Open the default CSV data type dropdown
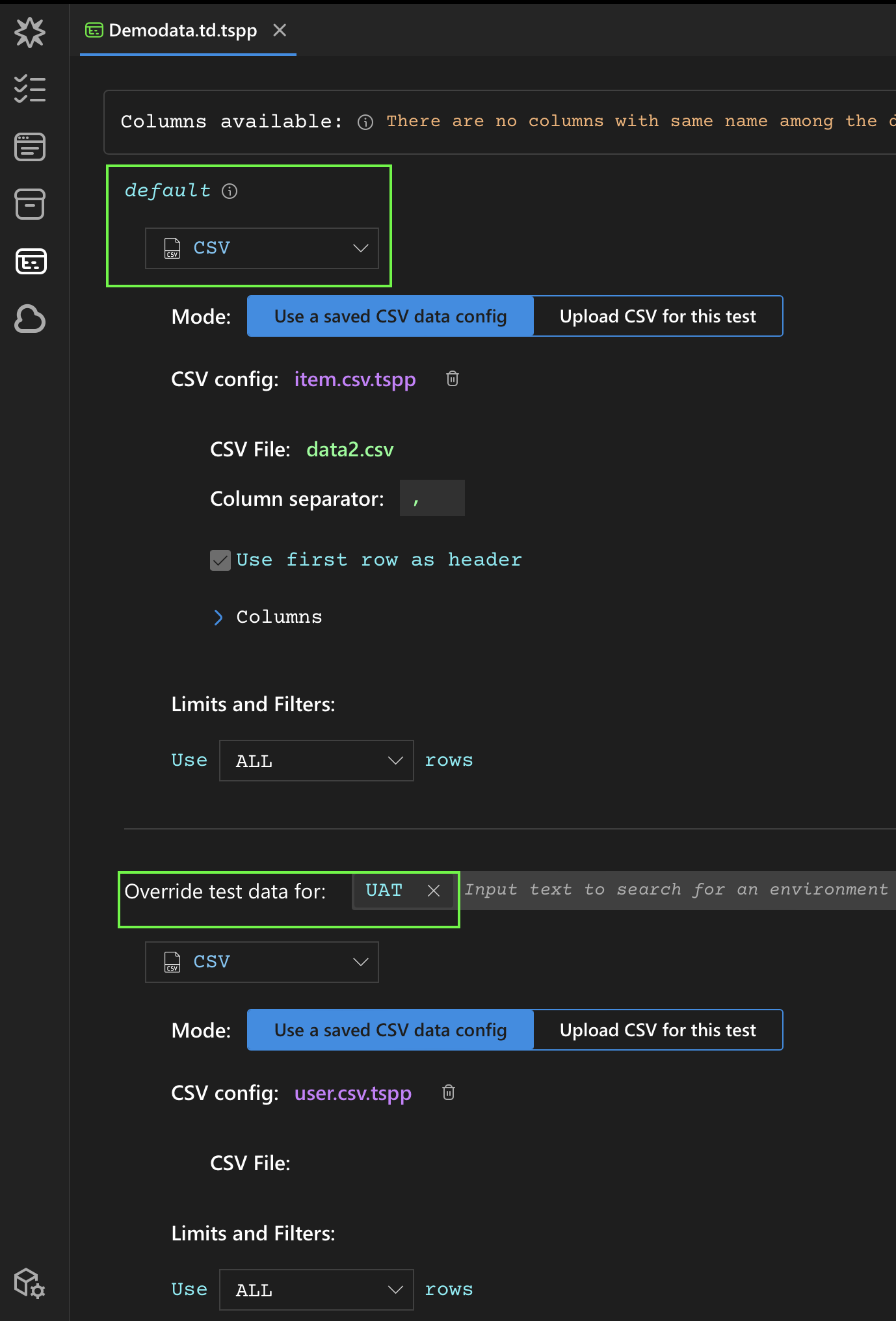 point(262,248)
